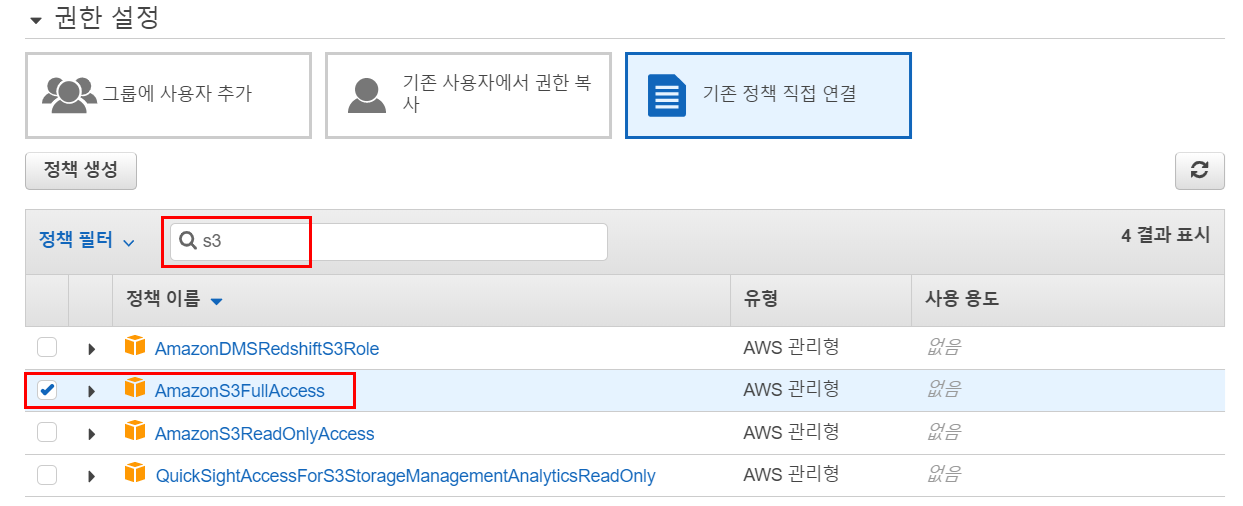Click 없음 in AmazonS3FullAccess row
The width and height of the screenshot is (1243, 506).
click(x=944, y=389)
